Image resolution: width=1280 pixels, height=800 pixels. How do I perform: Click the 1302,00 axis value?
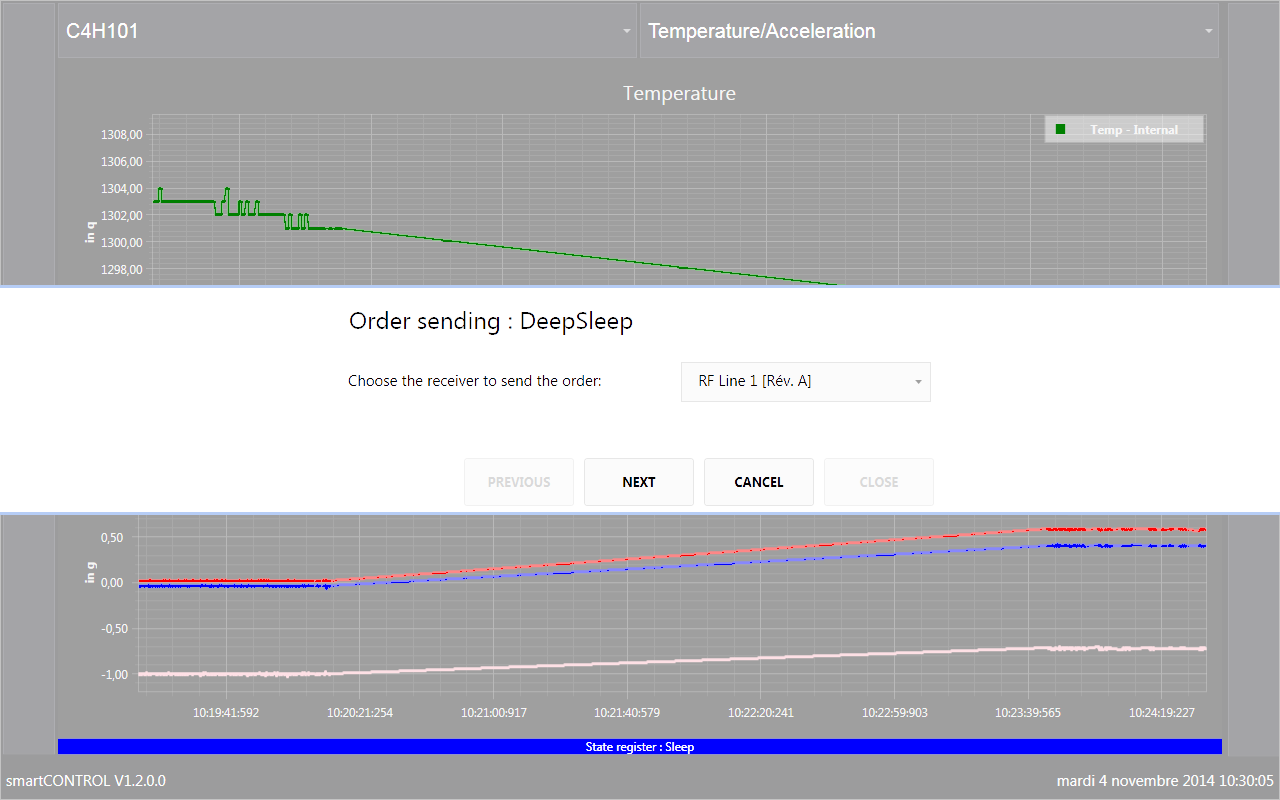pyautogui.click(x=123, y=216)
